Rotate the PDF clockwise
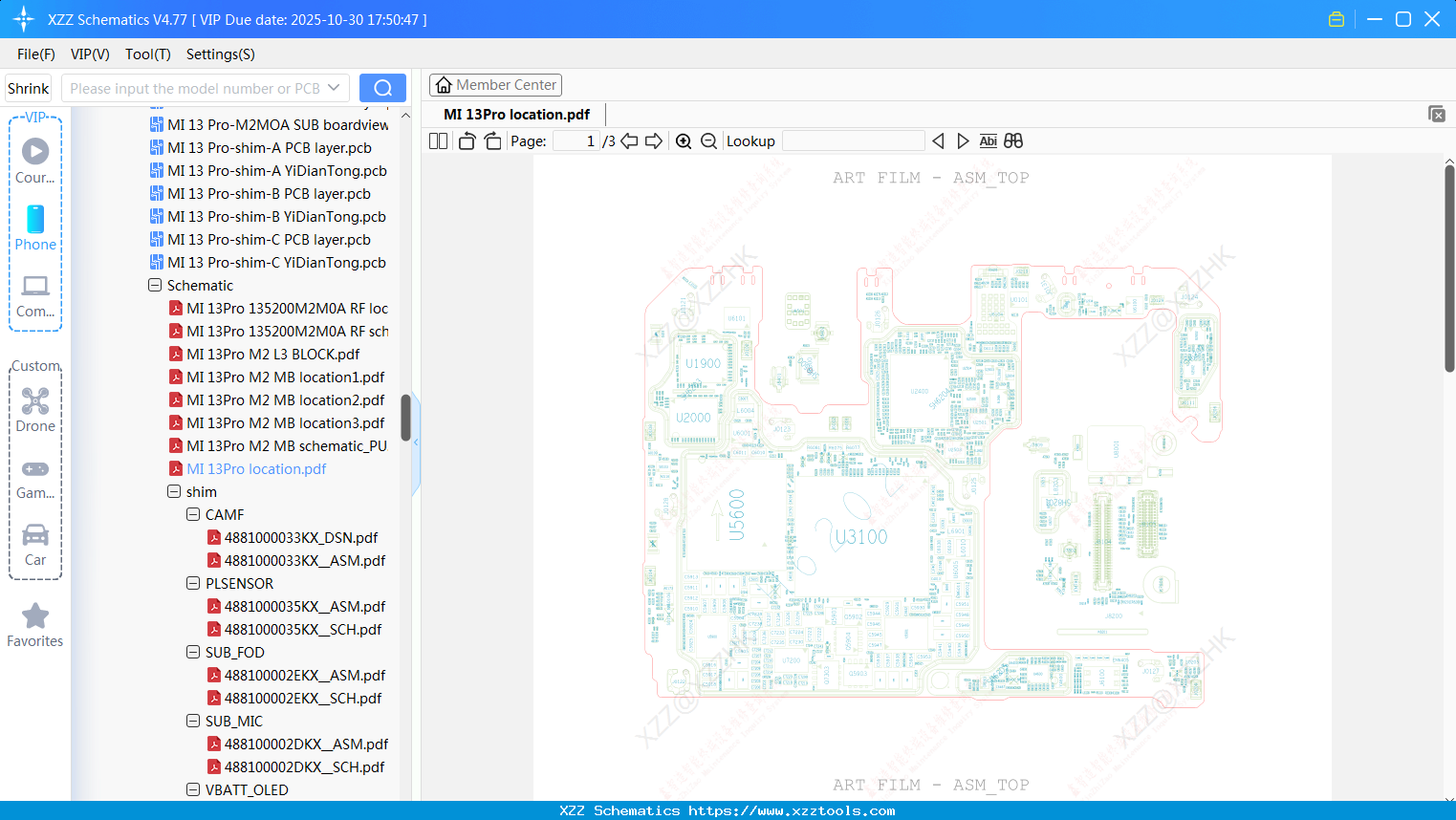This screenshot has width=1456, height=820. 491,140
